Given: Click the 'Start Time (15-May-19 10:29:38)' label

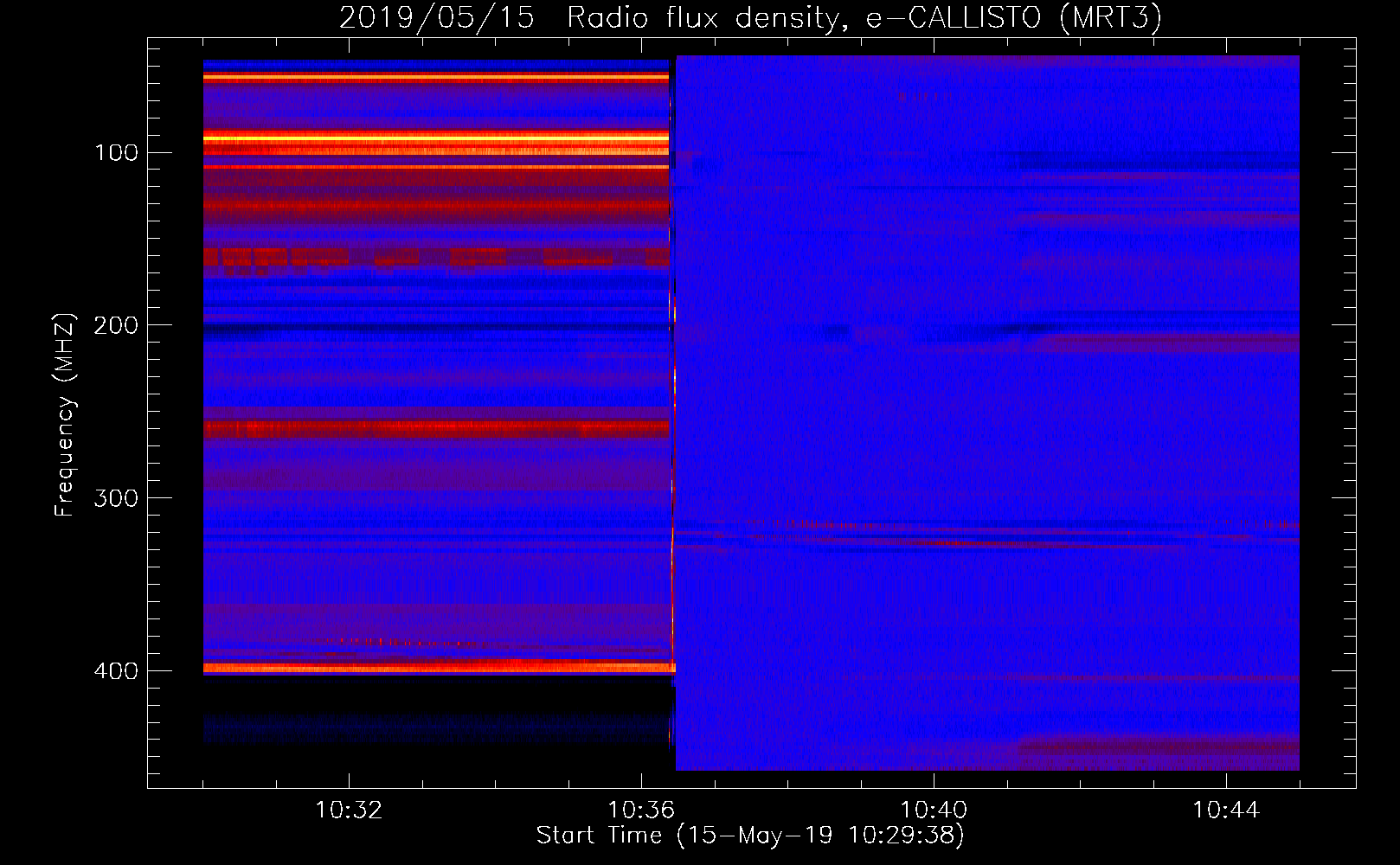Looking at the screenshot, I should [x=750, y=836].
